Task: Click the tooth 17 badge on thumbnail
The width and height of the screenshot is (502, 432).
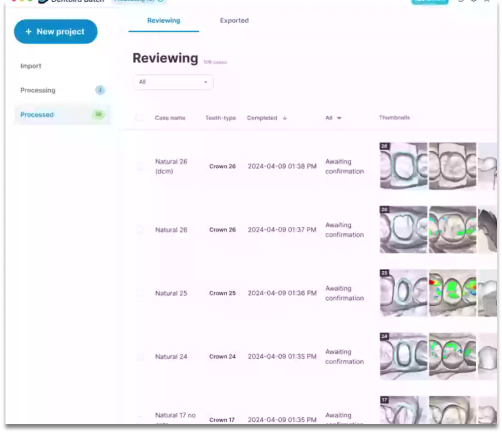Action: (x=385, y=400)
